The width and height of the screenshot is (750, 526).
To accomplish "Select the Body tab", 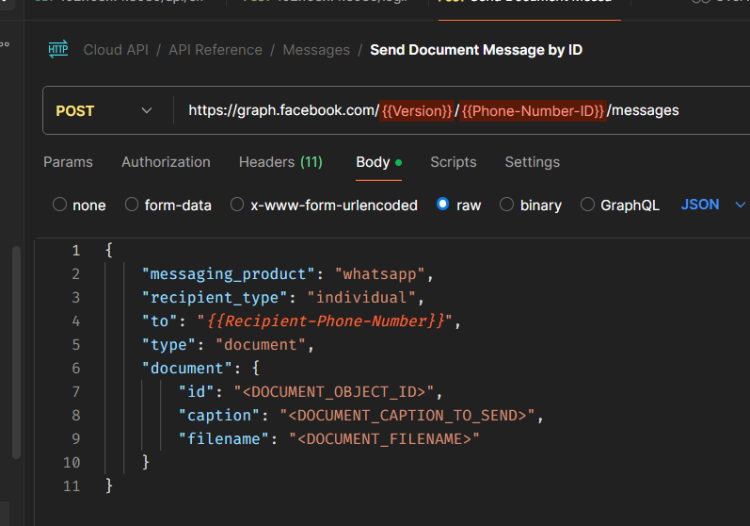I will click(x=378, y=162).
